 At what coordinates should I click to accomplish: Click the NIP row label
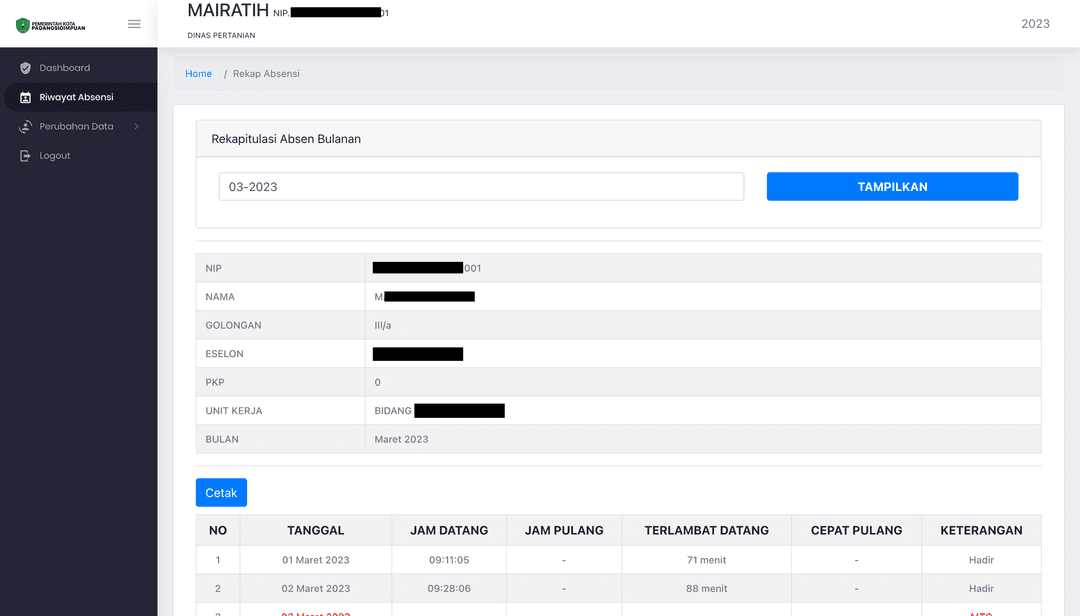pyautogui.click(x=214, y=268)
